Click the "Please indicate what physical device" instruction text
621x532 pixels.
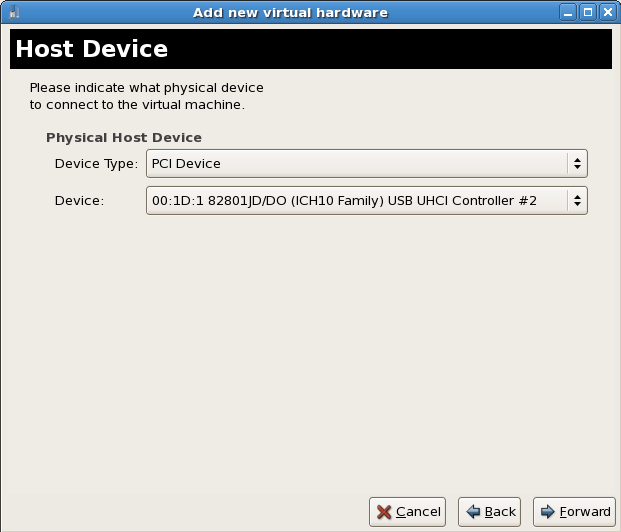tap(146, 88)
